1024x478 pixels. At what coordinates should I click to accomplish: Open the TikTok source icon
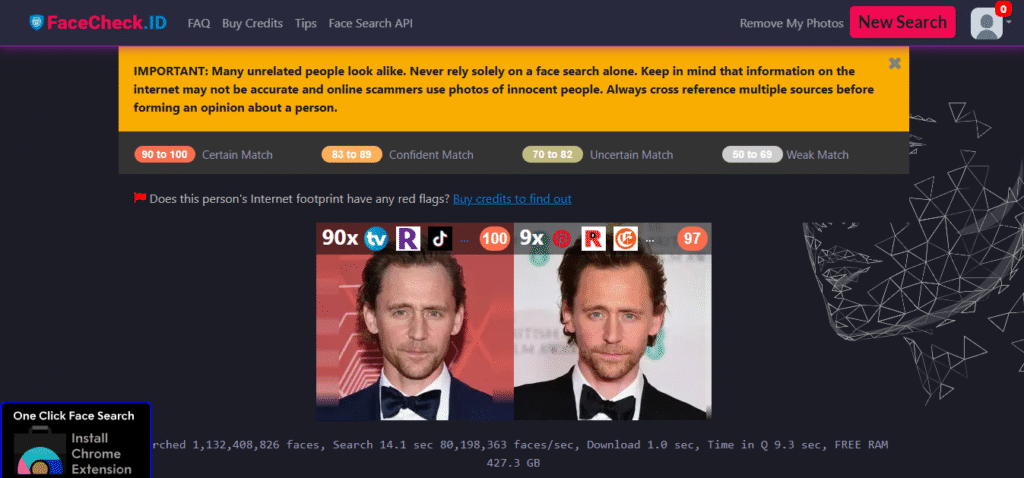[440, 239]
